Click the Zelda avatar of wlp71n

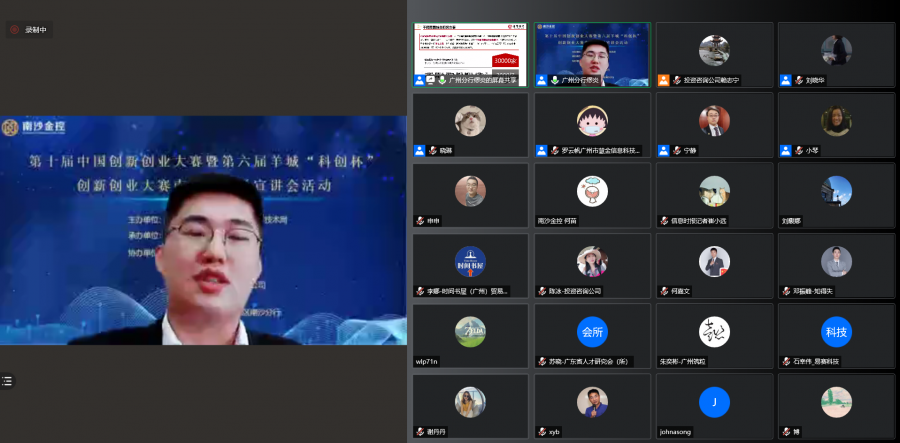pos(470,331)
